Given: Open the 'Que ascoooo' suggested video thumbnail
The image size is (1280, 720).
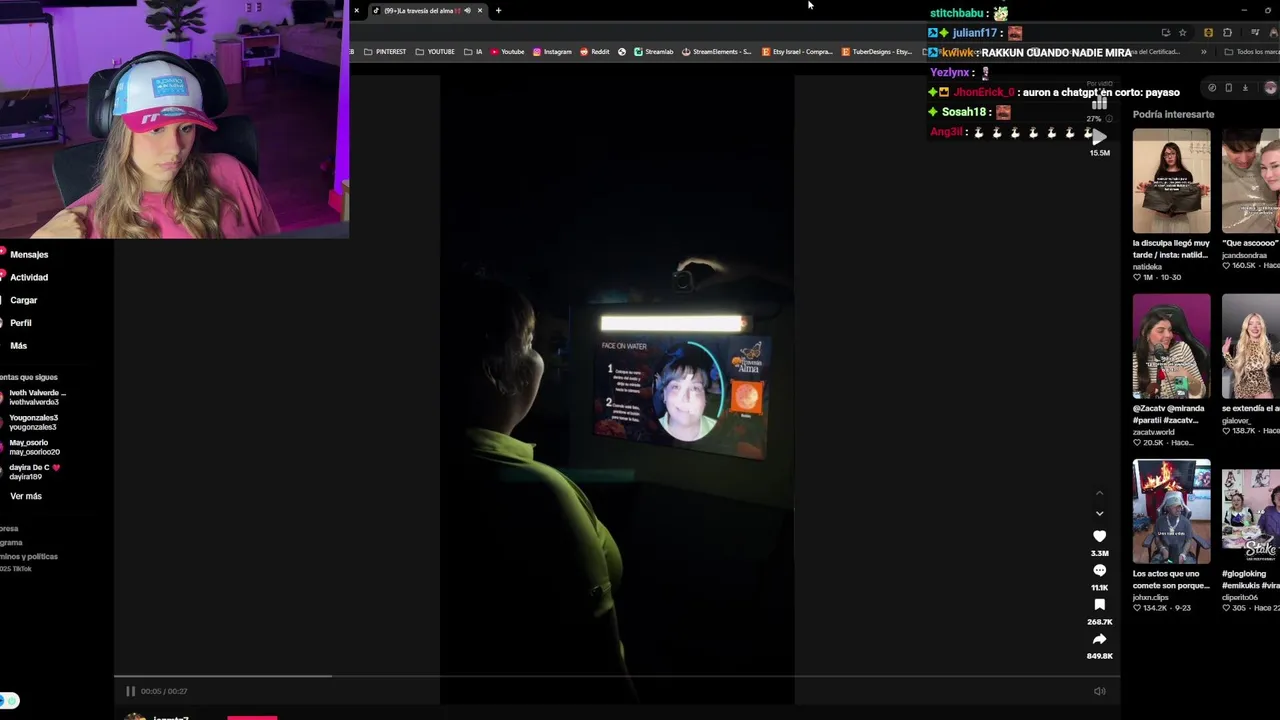Looking at the screenshot, I should click(x=1251, y=181).
